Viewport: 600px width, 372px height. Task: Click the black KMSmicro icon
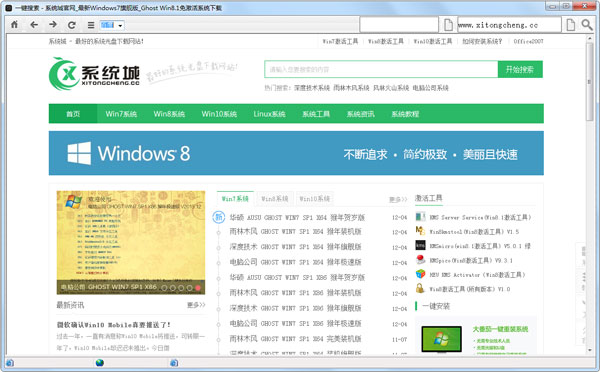tap(421, 245)
